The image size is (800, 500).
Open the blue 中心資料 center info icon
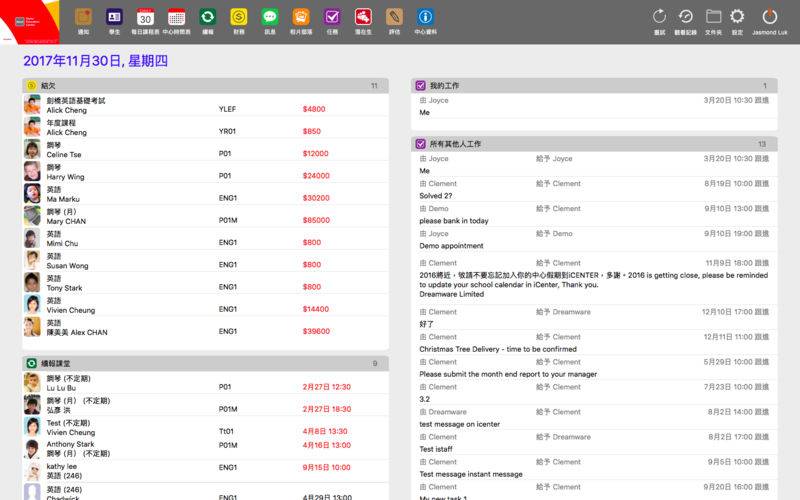(426, 17)
